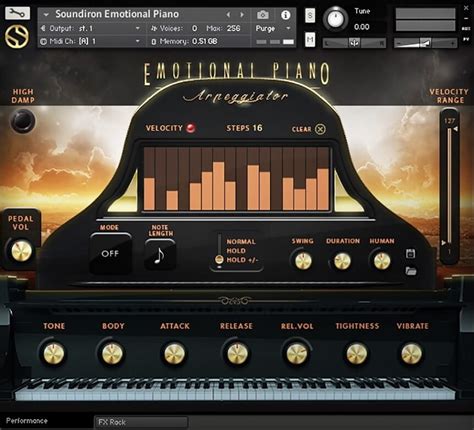Click the Tone knob
This screenshot has height=430, width=474.
pyautogui.click(x=54, y=354)
